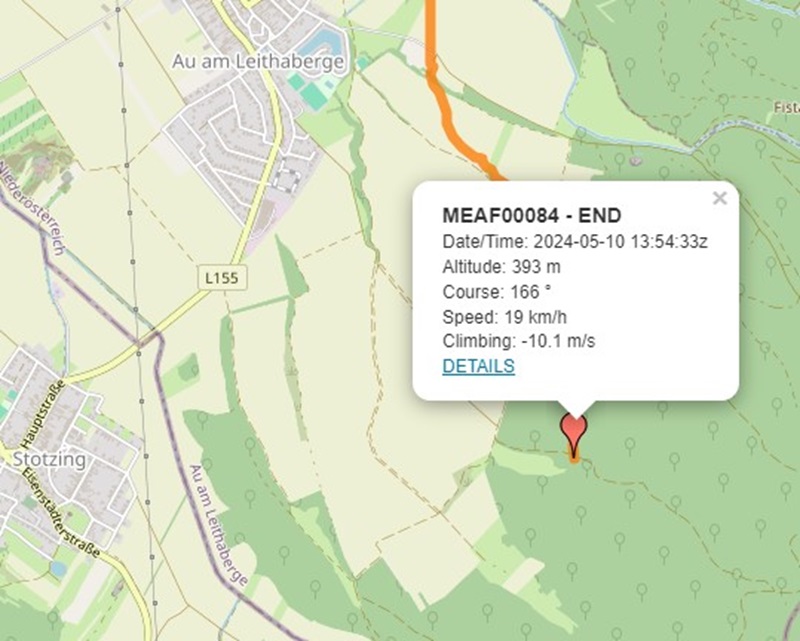Select the Stotzing town label
This screenshot has width=800, height=641.
(49, 459)
